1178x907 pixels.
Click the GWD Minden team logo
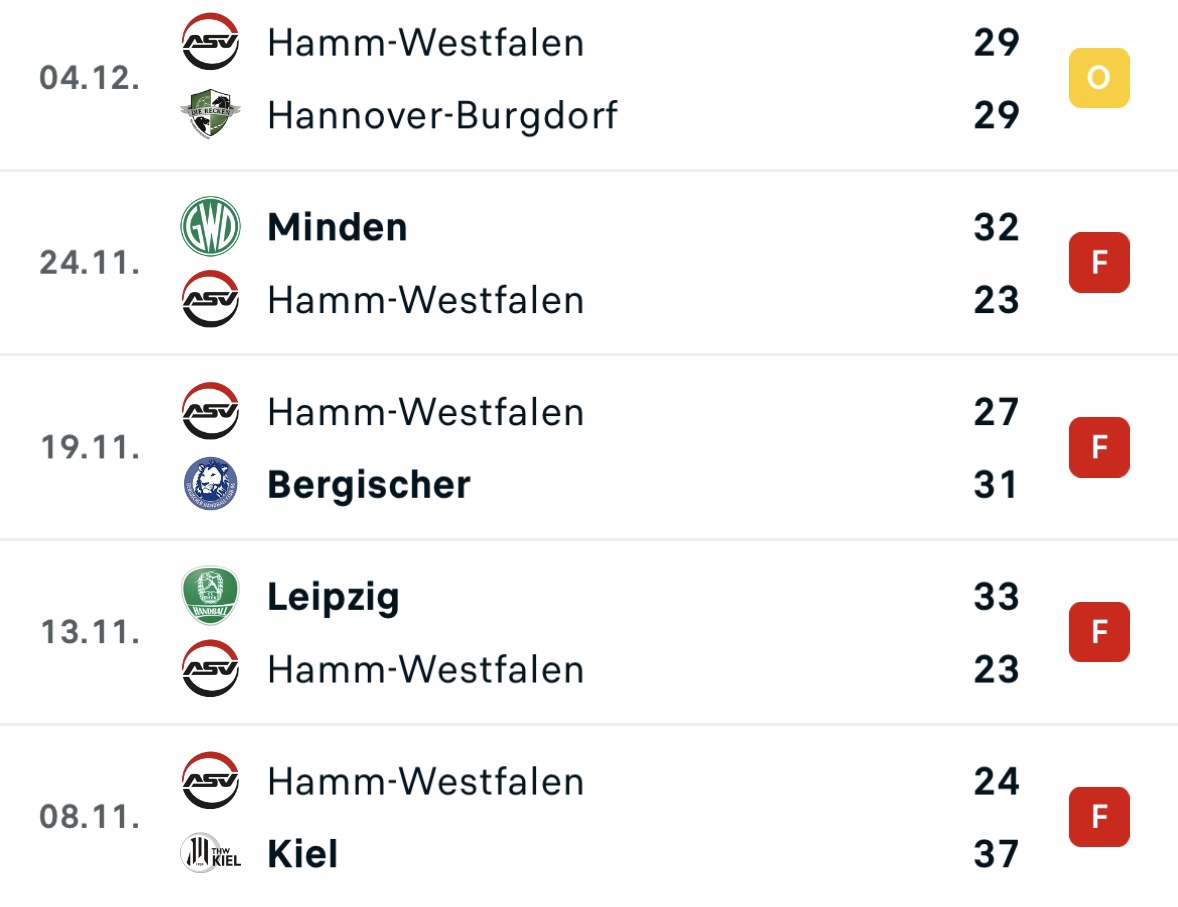point(210,226)
